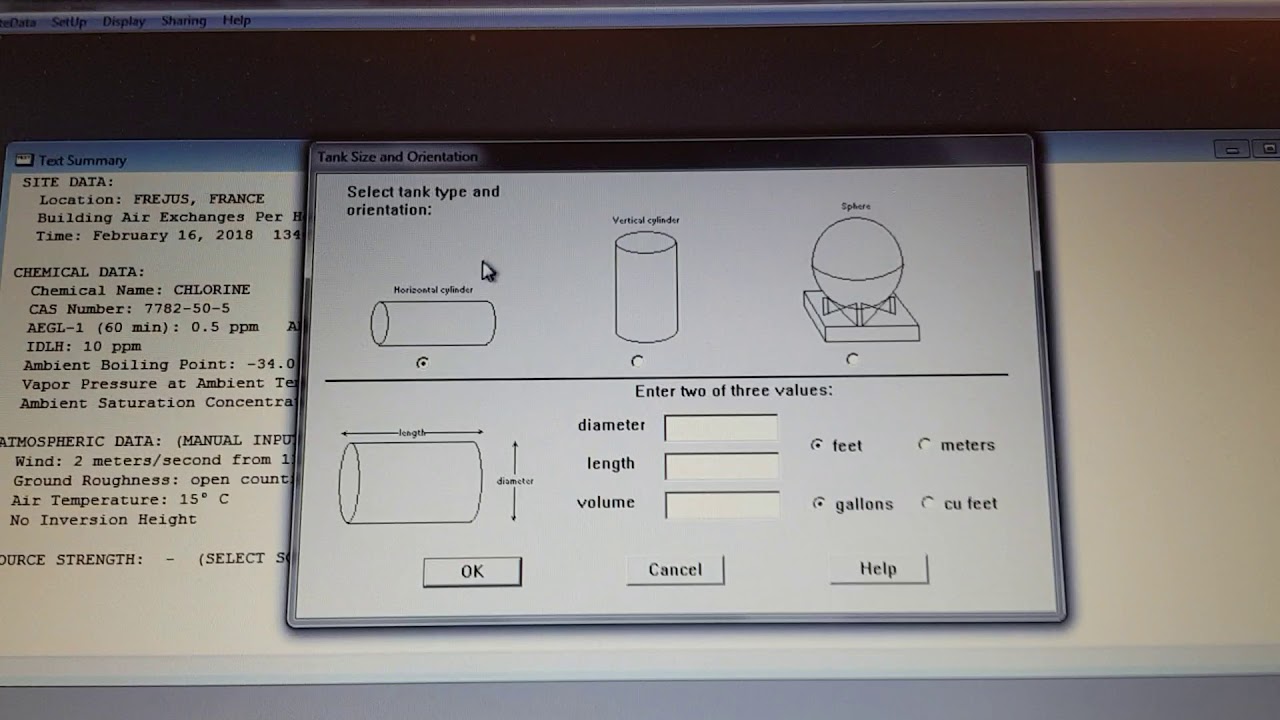The image size is (1280, 720).
Task: Click 'CHEMICAL DATA:' heading in Text Summary
Action: tap(79, 272)
